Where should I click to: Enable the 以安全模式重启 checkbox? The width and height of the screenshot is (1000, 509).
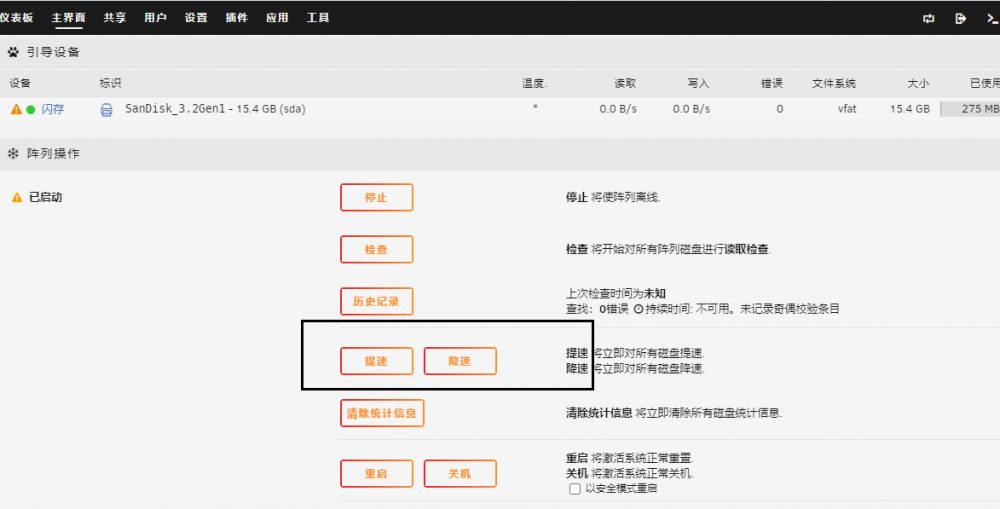point(575,489)
